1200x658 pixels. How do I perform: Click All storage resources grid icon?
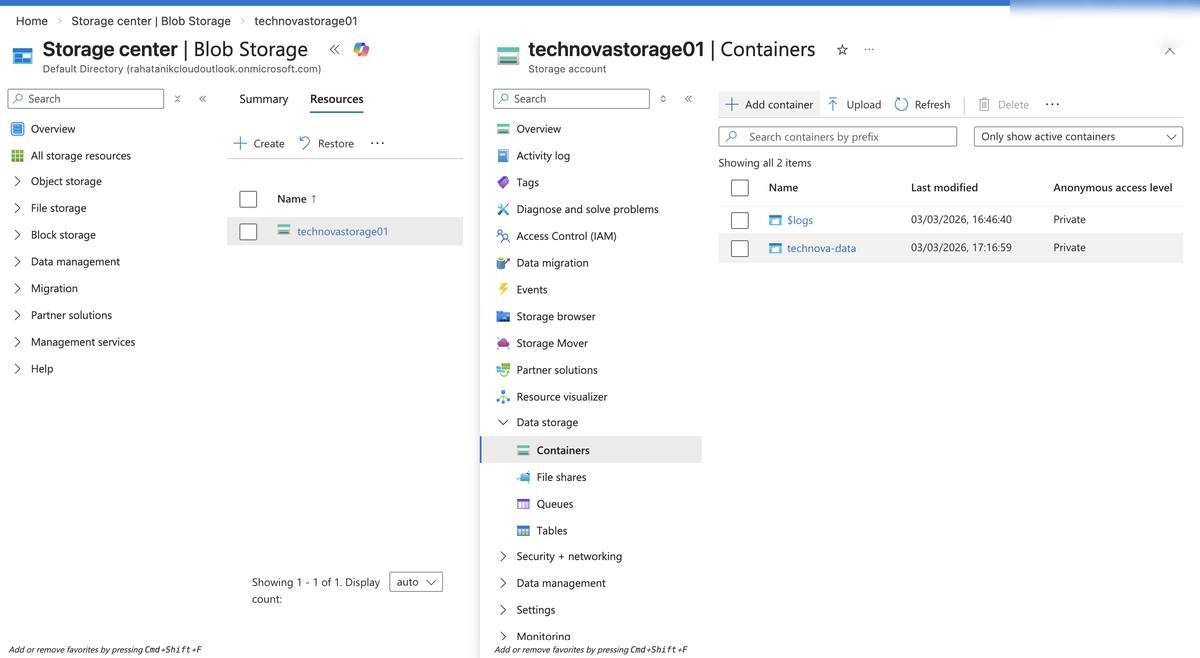17,156
